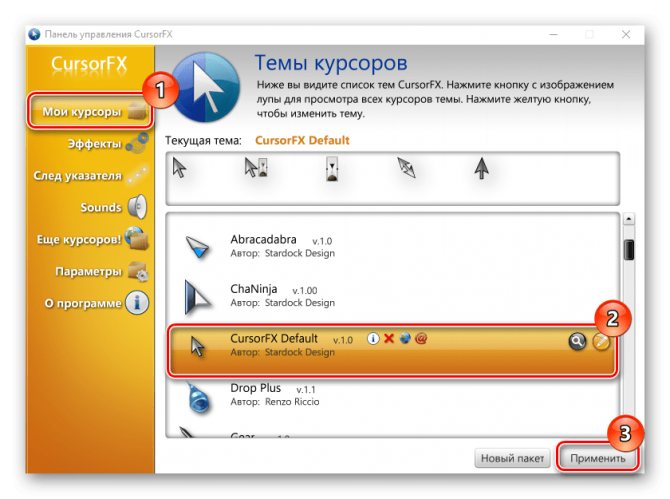This screenshot has width=670, height=499.
Task: Minimize the CursorFX control panel window
Action: [553, 35]
